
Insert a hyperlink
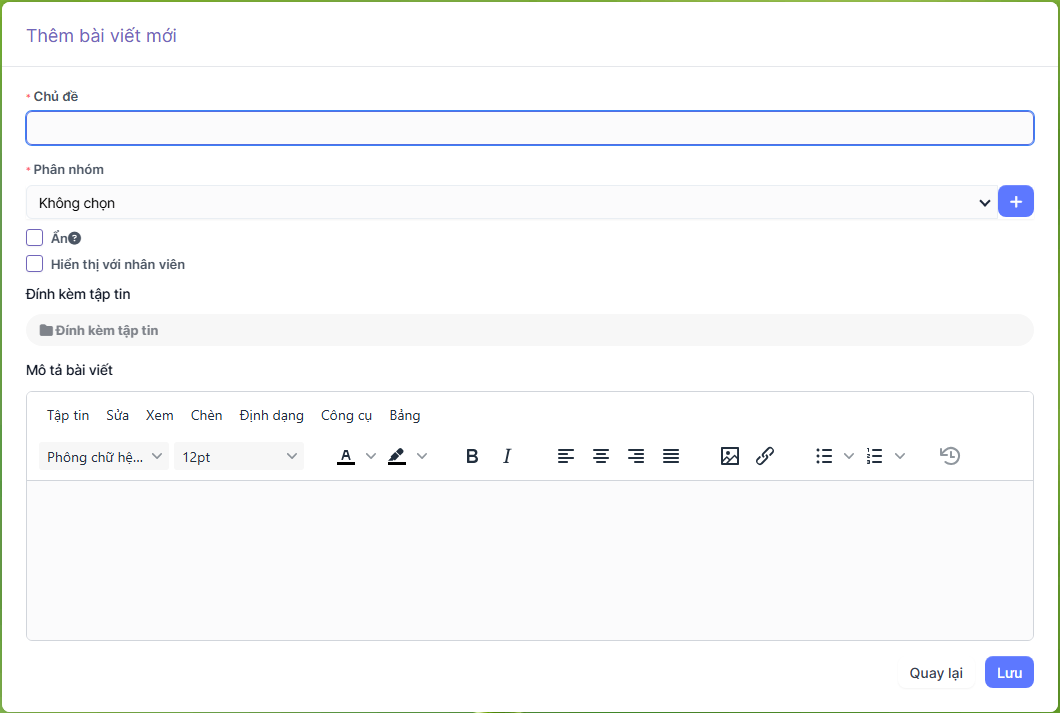click(x=765, y=456)
